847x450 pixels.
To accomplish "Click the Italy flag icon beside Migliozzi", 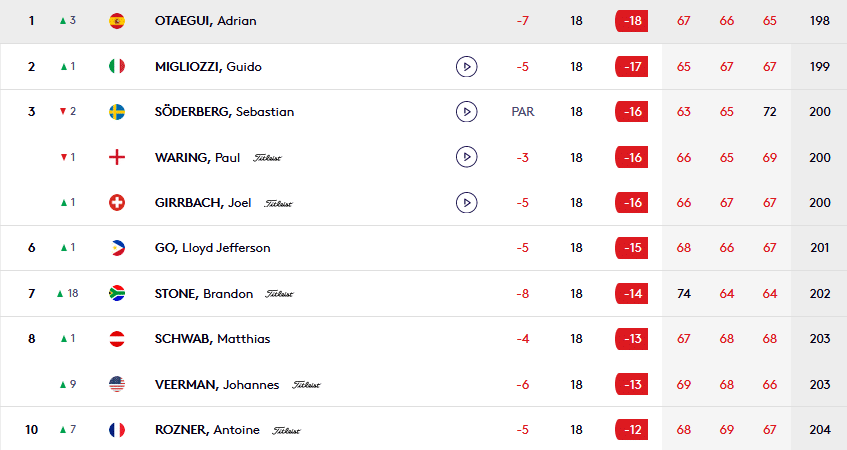I will pos(117,66).
